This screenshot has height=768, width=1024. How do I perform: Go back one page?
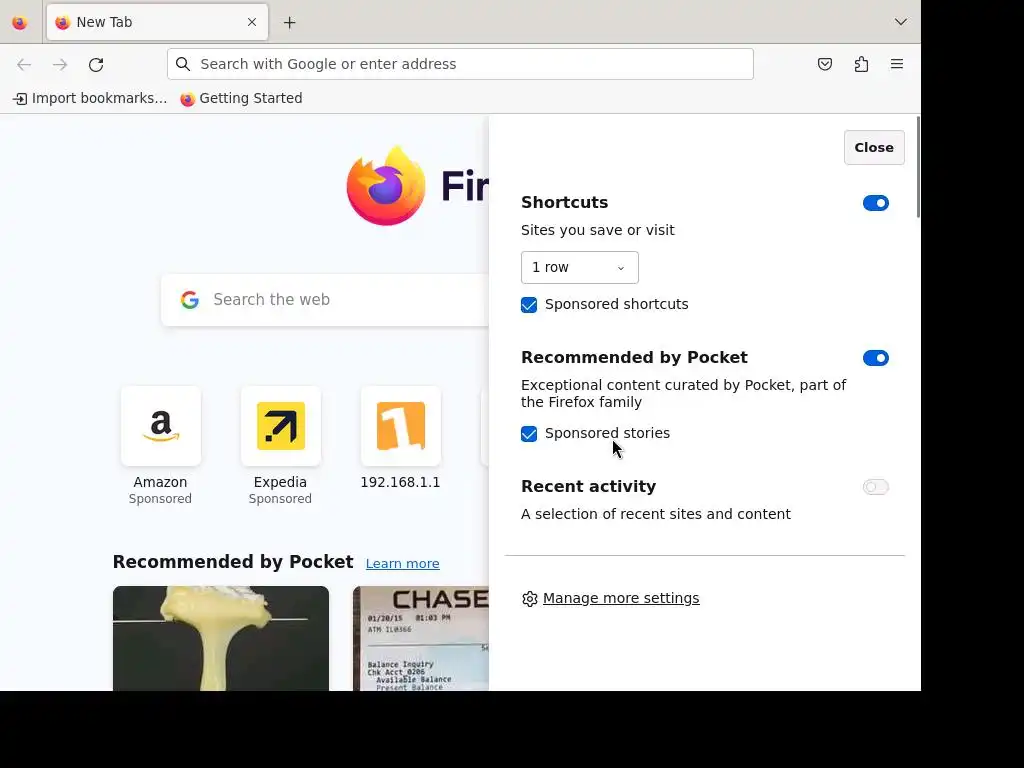click(x=24, y=64)
